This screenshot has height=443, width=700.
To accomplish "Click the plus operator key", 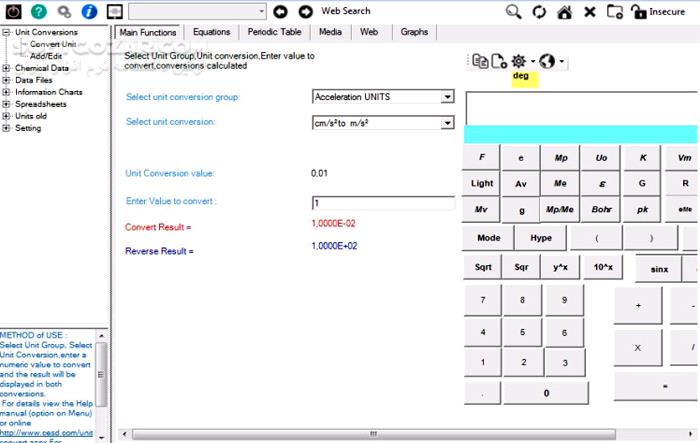I will (638, 305).
